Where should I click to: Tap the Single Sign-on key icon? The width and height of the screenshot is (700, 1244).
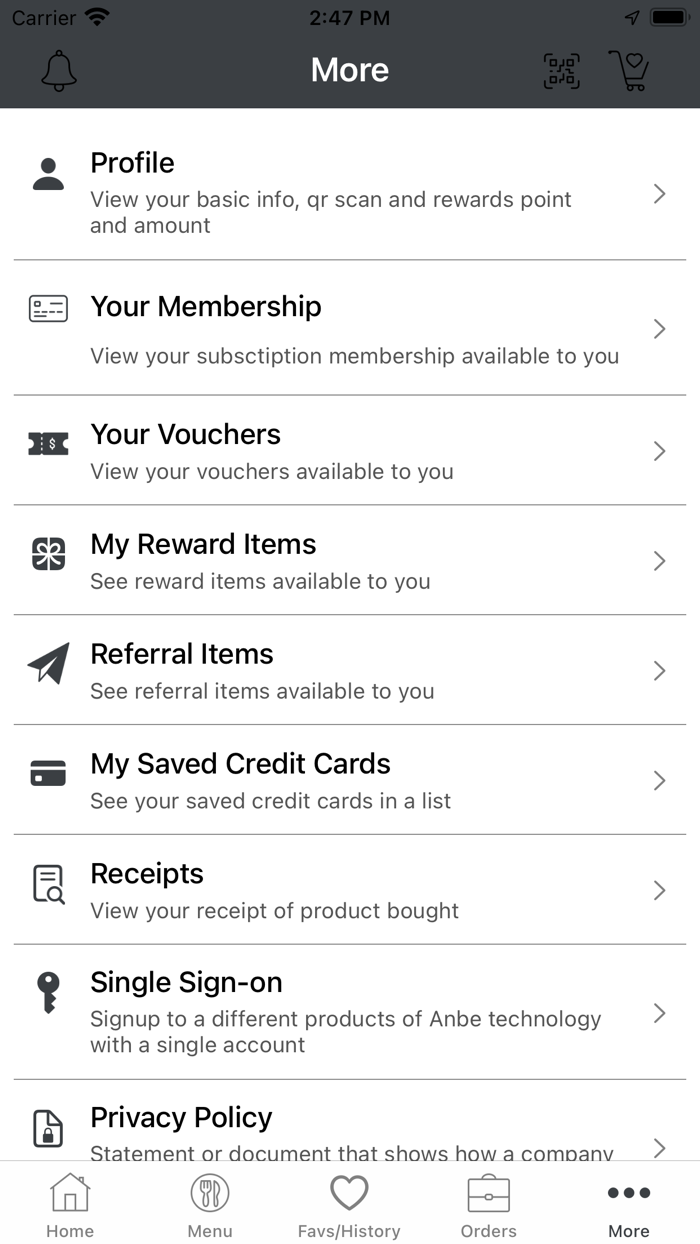click(x=48, y=993)
